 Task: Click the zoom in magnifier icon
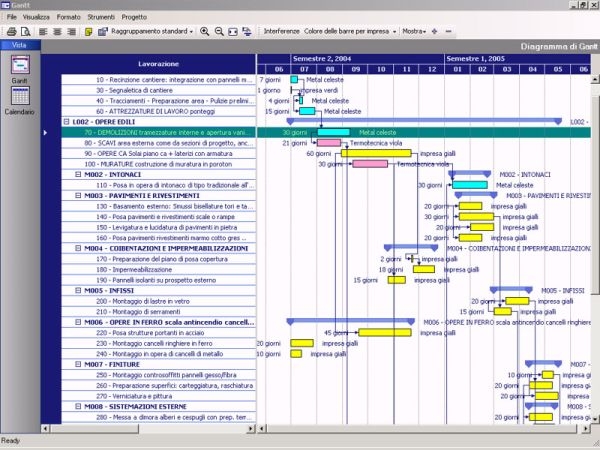click(205, 32)
